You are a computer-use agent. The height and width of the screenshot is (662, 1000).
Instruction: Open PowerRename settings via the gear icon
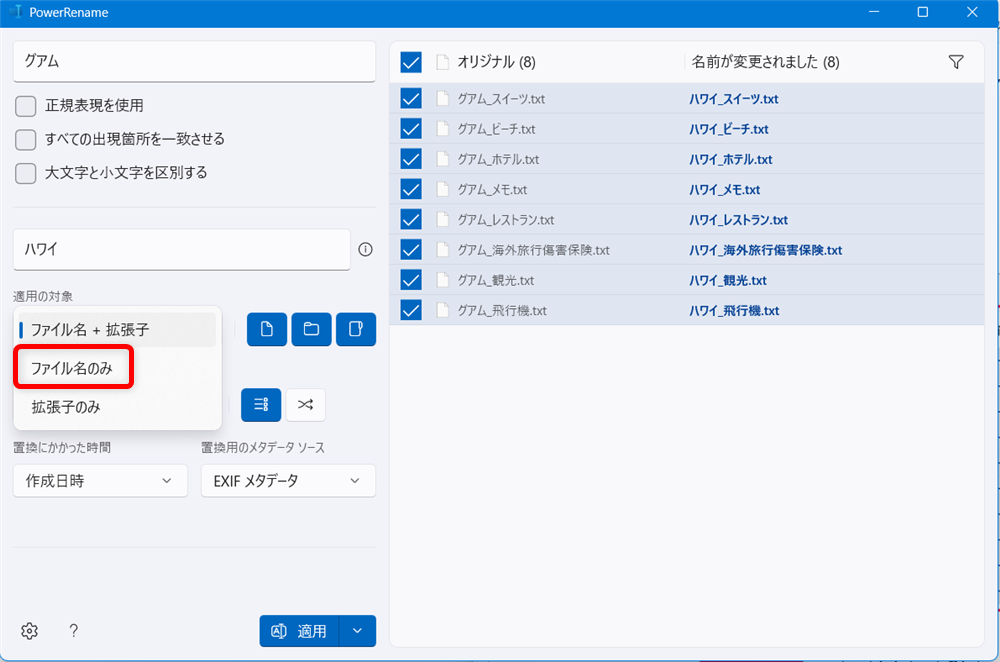coord(29,631)
